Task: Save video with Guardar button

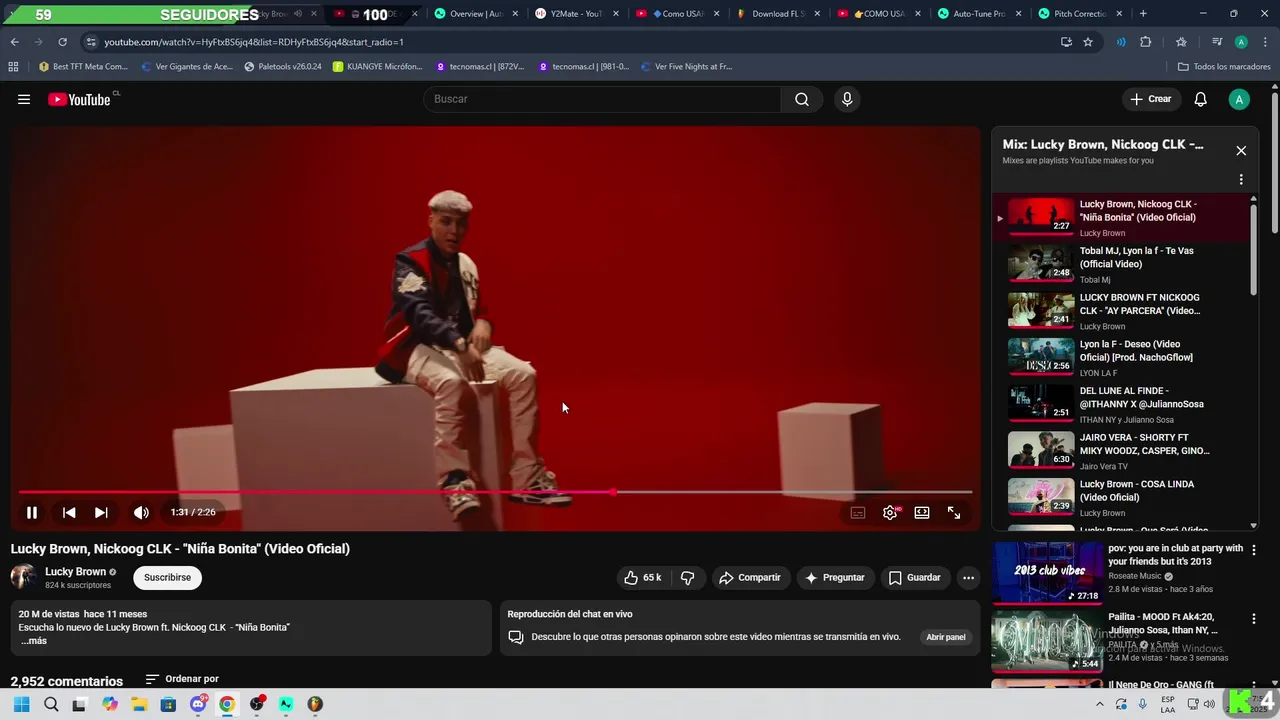Action: pyautogui.click(x=915, y=577)
